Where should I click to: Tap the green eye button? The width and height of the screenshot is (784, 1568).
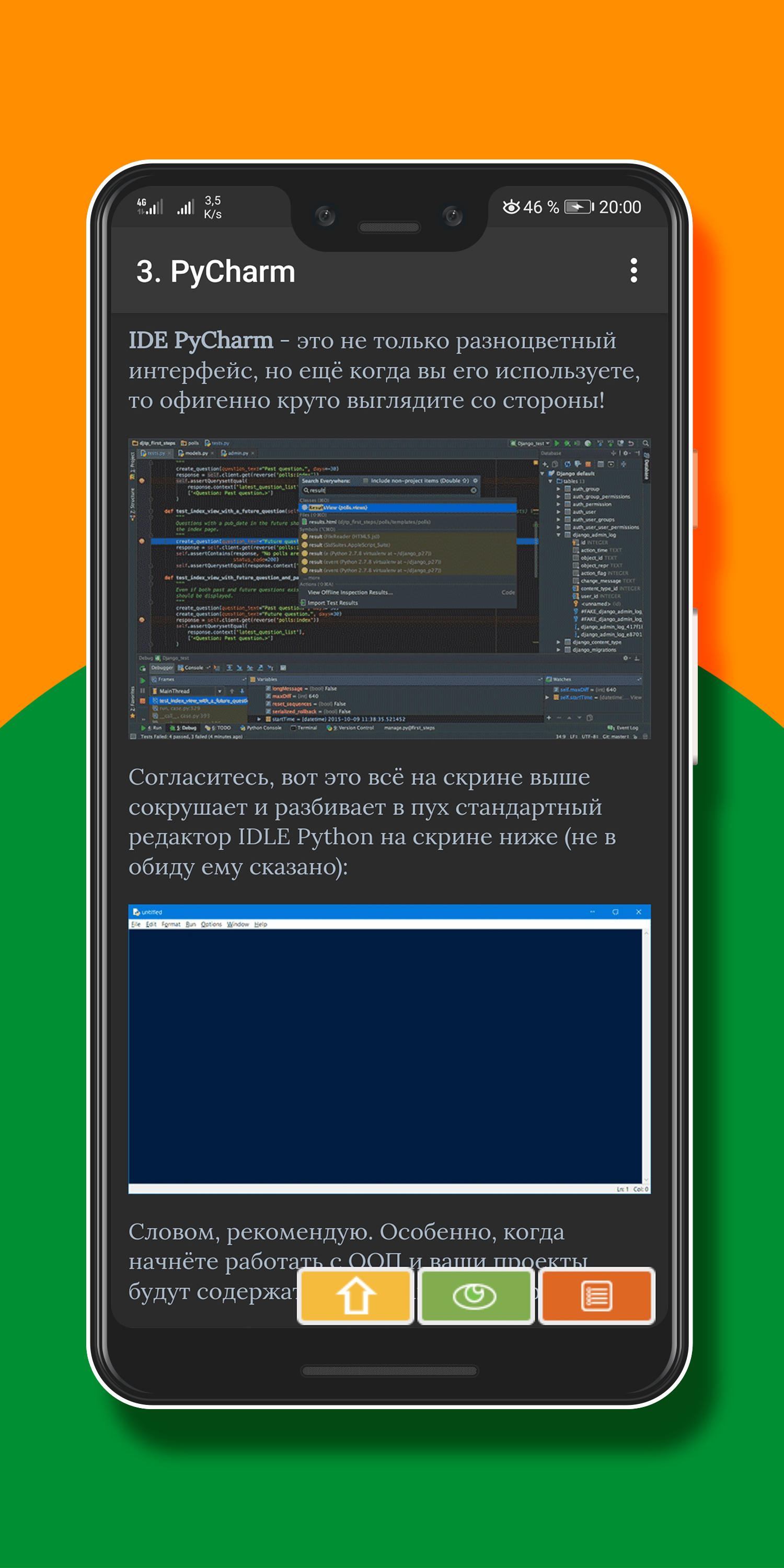(476, 1296)
